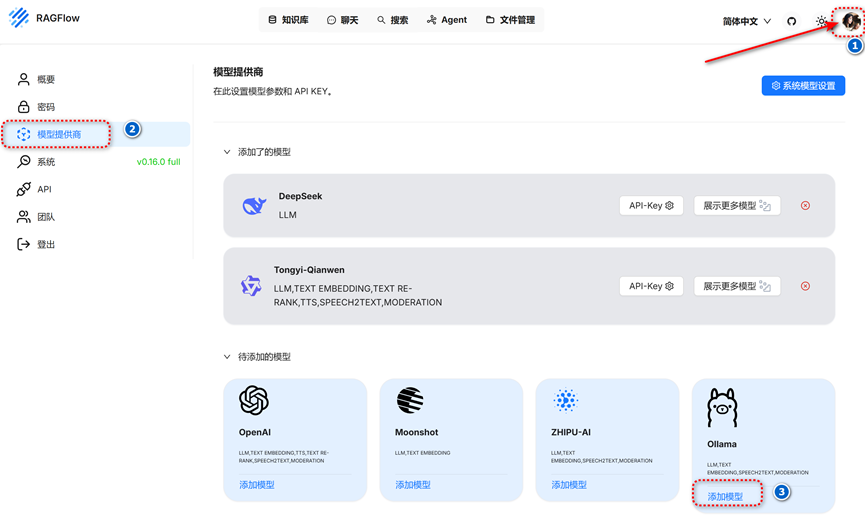The width and height of the screenshot is (865, 519).
Task: Click the RAGFlow logo icon
Action: point(19,18)
